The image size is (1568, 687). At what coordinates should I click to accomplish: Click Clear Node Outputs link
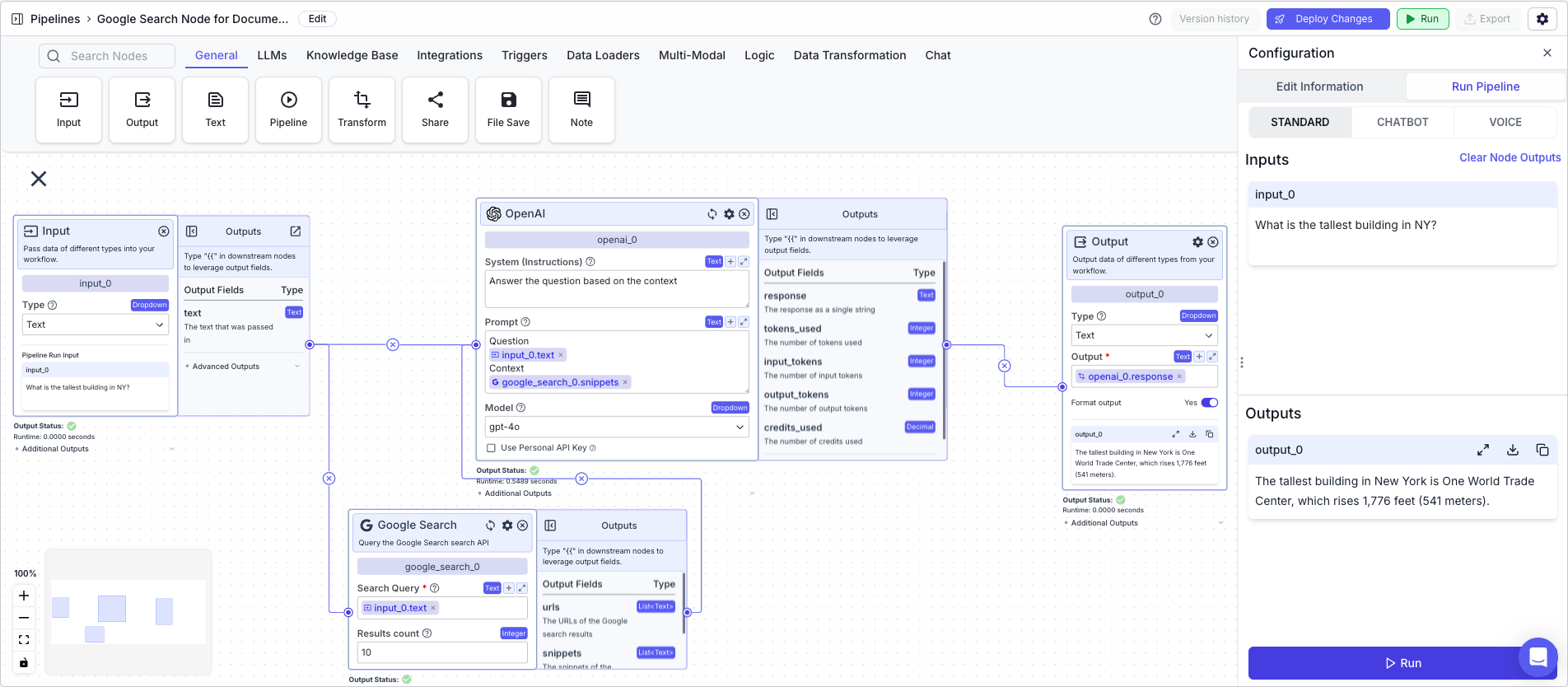[x=1510, y=157]
